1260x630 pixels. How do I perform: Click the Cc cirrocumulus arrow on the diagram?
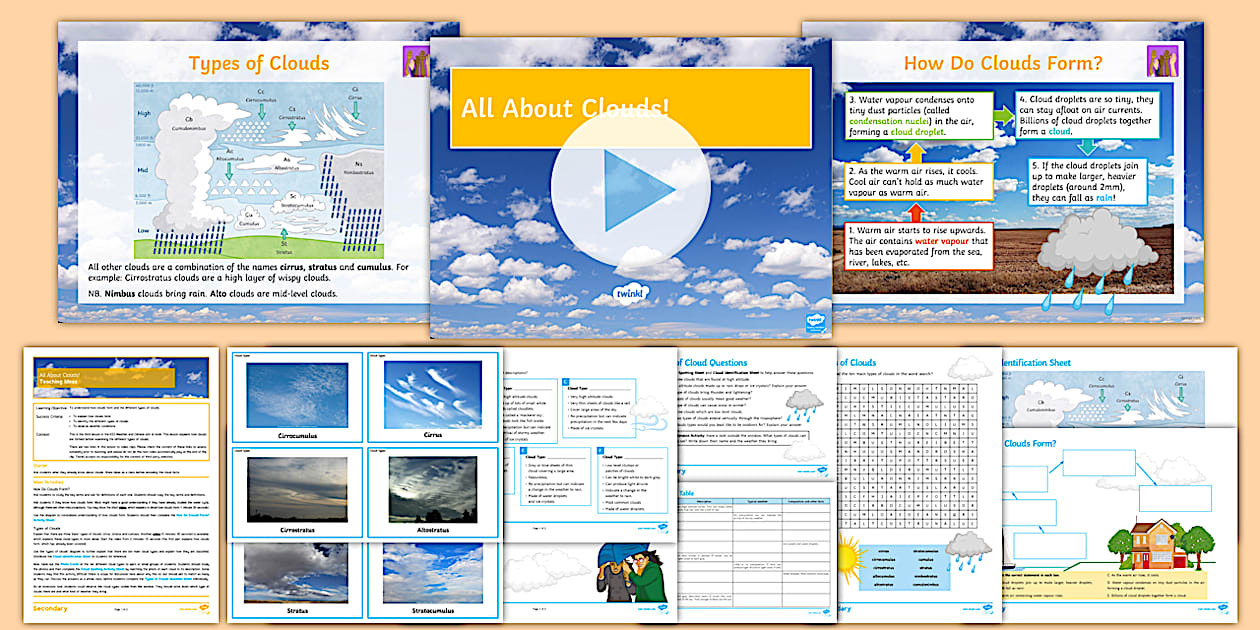click(x=260, y=114)
